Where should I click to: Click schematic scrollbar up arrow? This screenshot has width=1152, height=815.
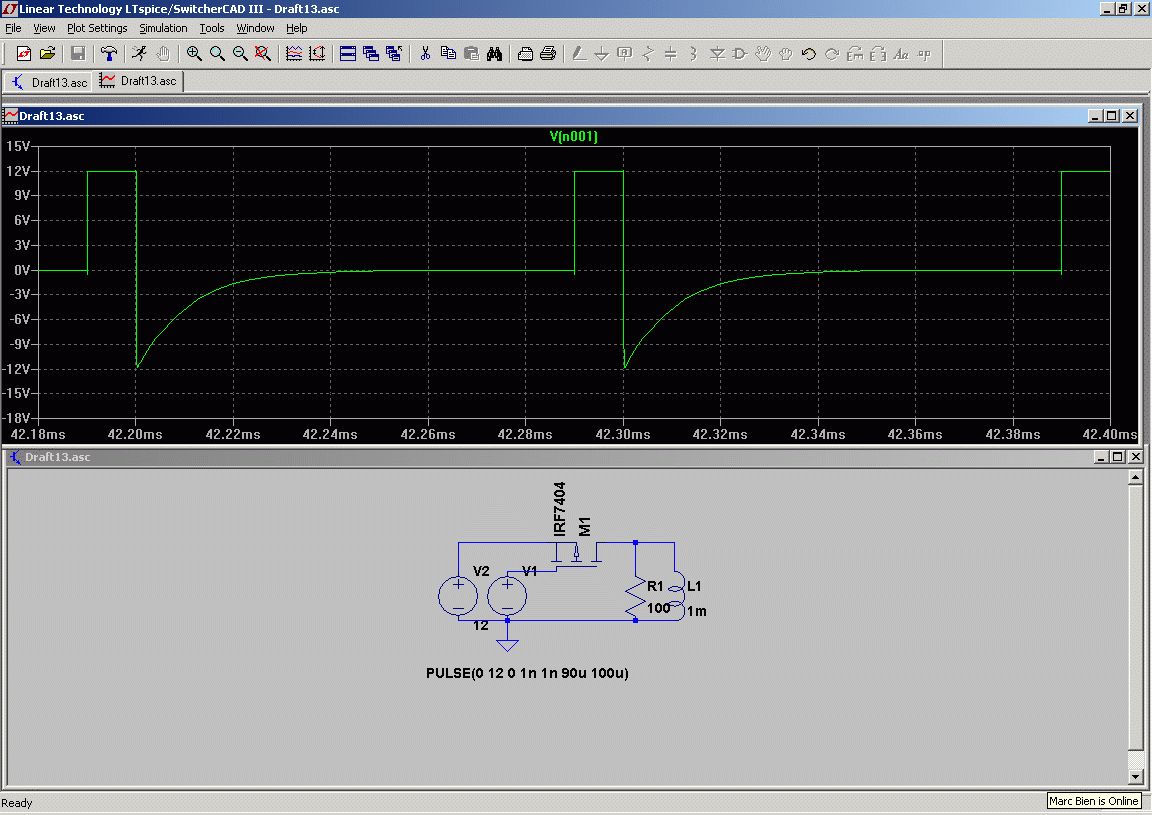1135,478
